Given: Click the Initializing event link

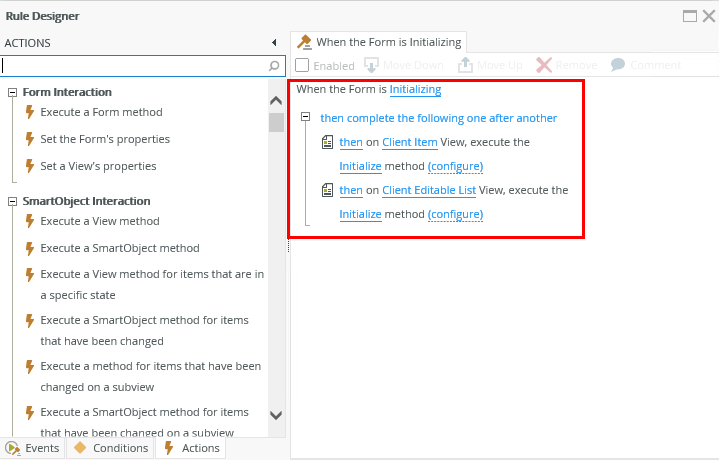Looking at the screenshot, I should 415,89.
